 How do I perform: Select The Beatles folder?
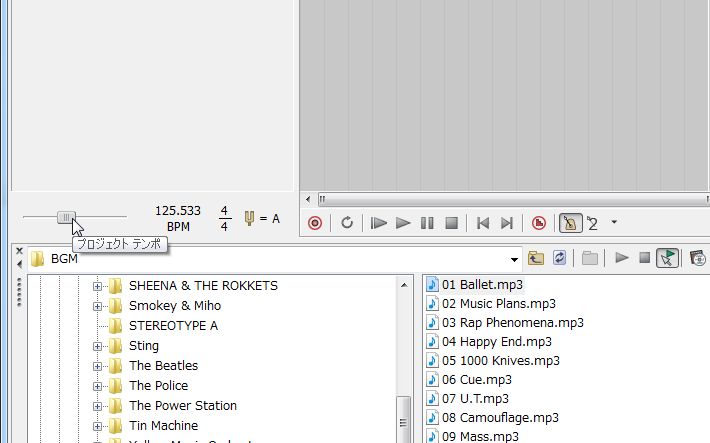click(x=163, y=366)
